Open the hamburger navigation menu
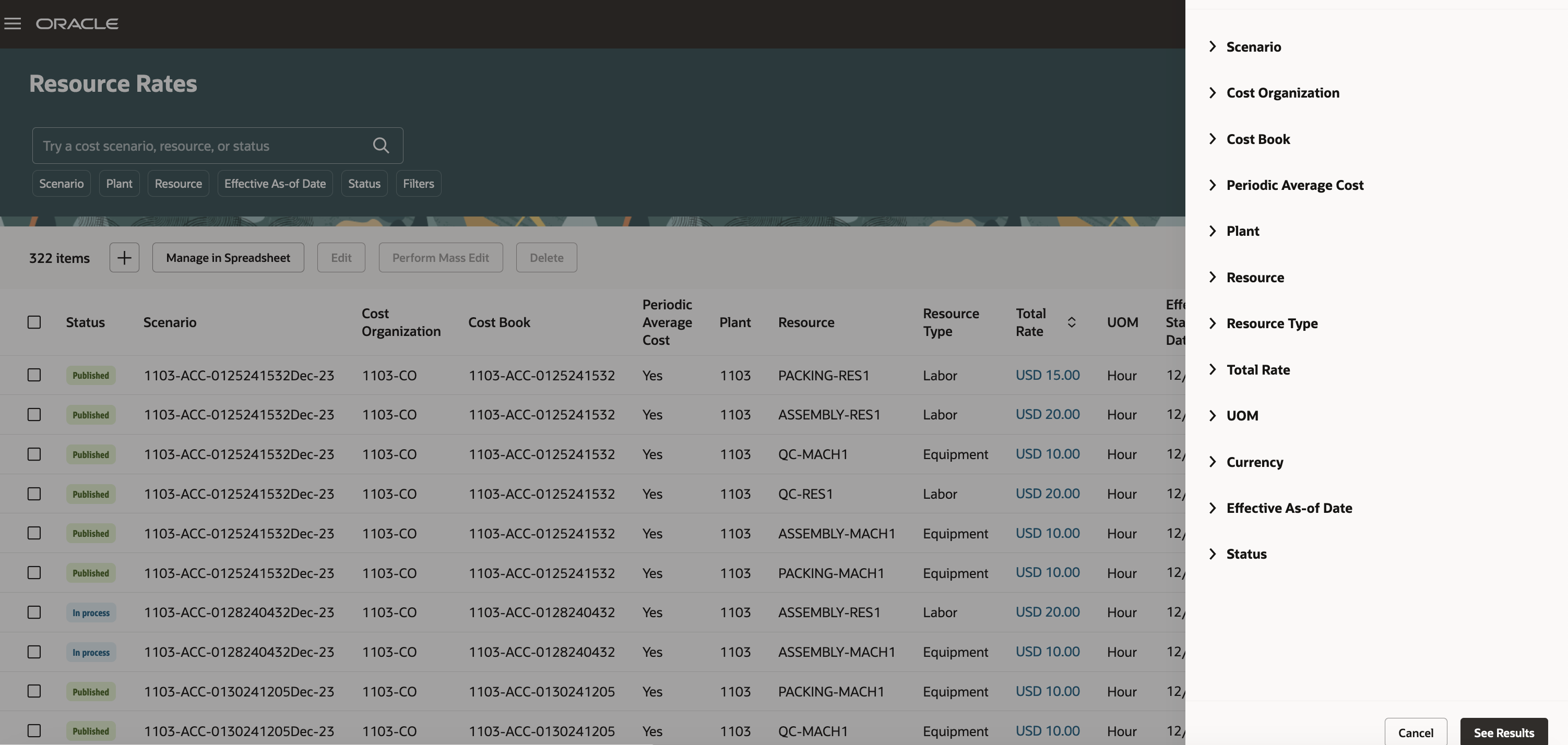The width and height of the screenshot is (1568, 745). (12, 23)
